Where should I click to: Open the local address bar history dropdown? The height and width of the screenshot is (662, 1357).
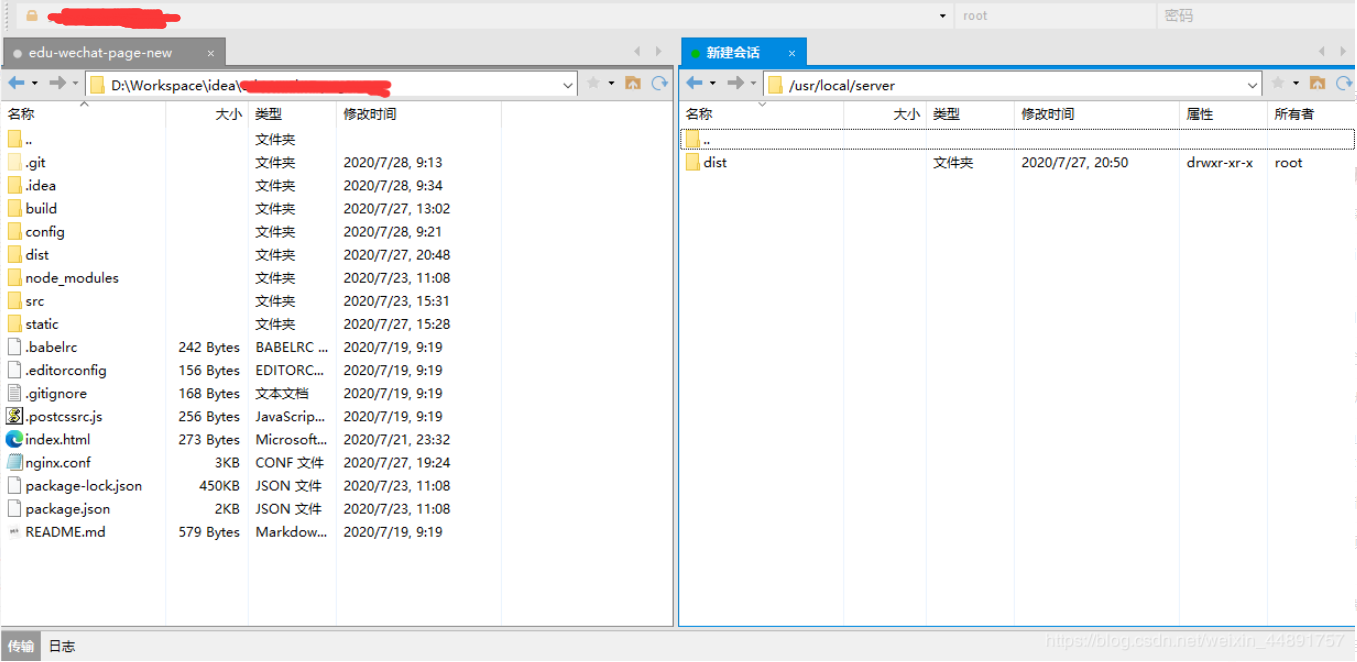pos(568,85)
